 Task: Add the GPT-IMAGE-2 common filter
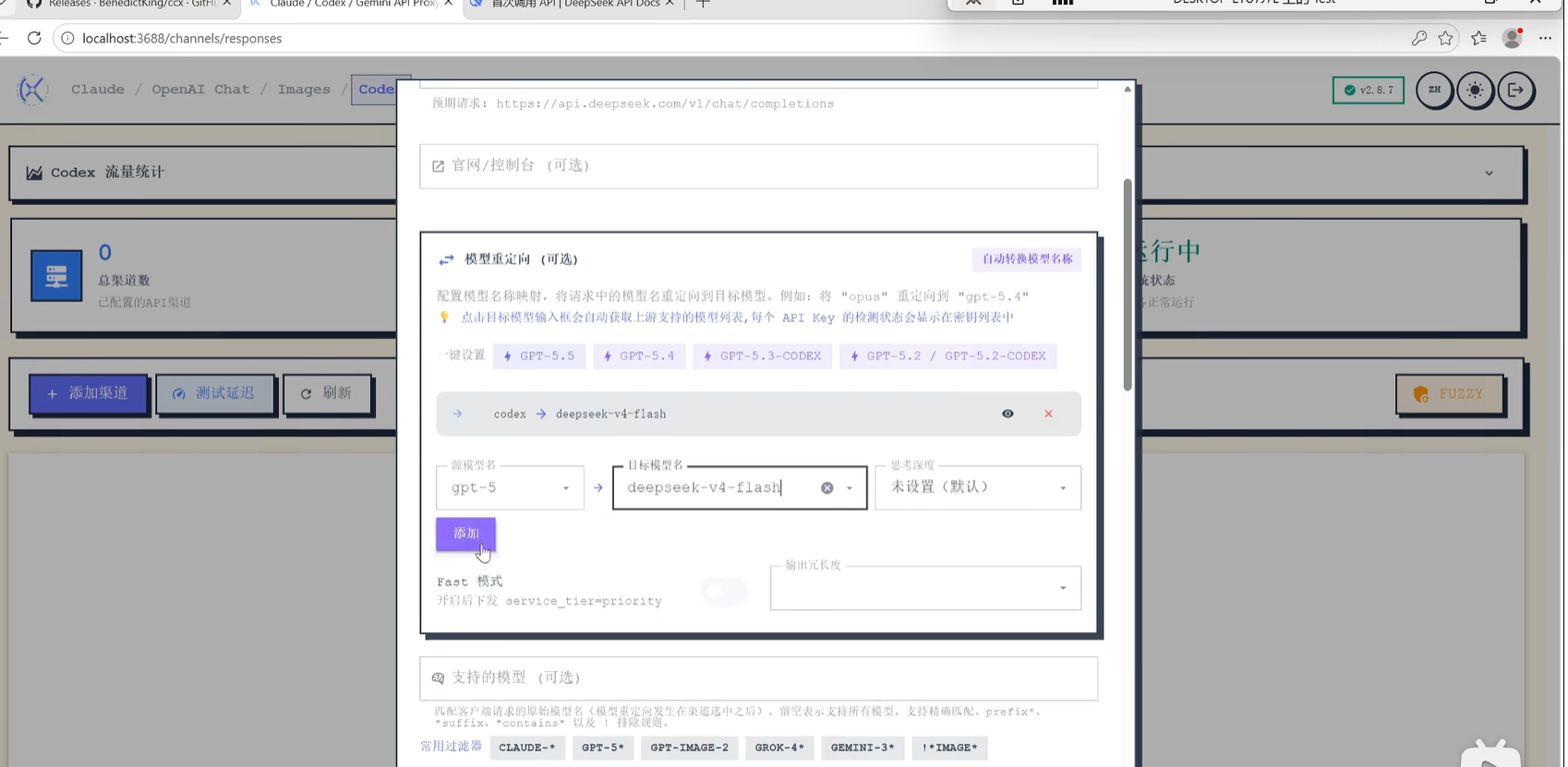click(689, 748)
